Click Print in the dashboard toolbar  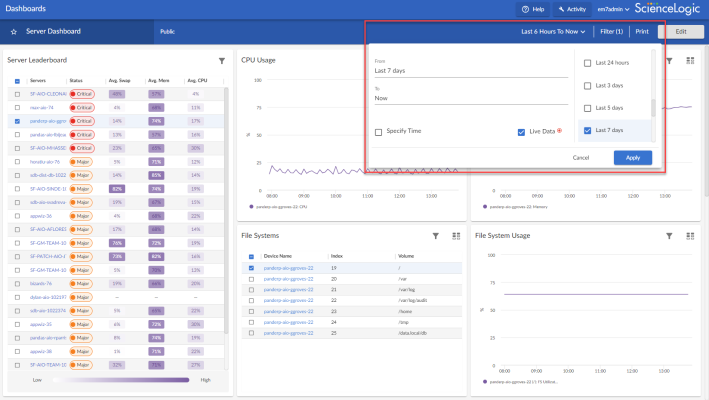coord(642,32)
